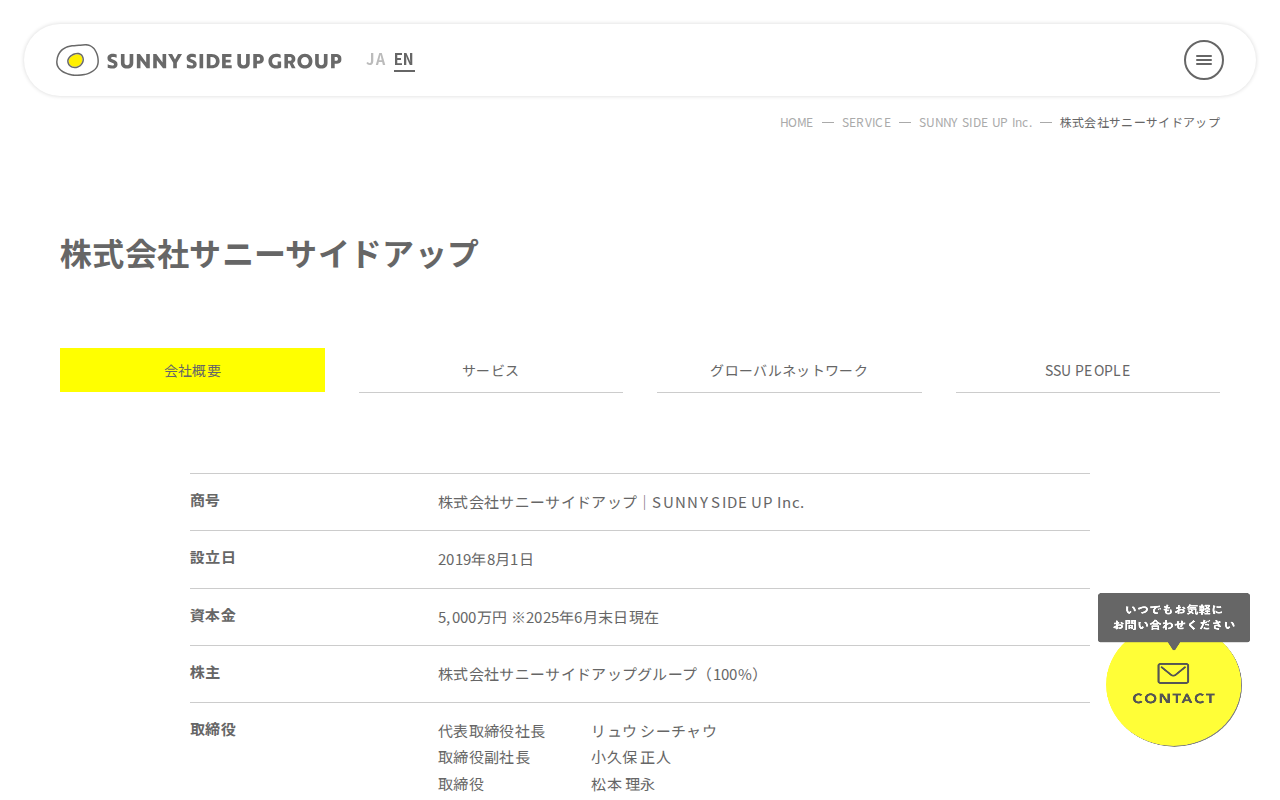Click the 資本金 row label
1280x800 pixels.
[x=213, y=615]
